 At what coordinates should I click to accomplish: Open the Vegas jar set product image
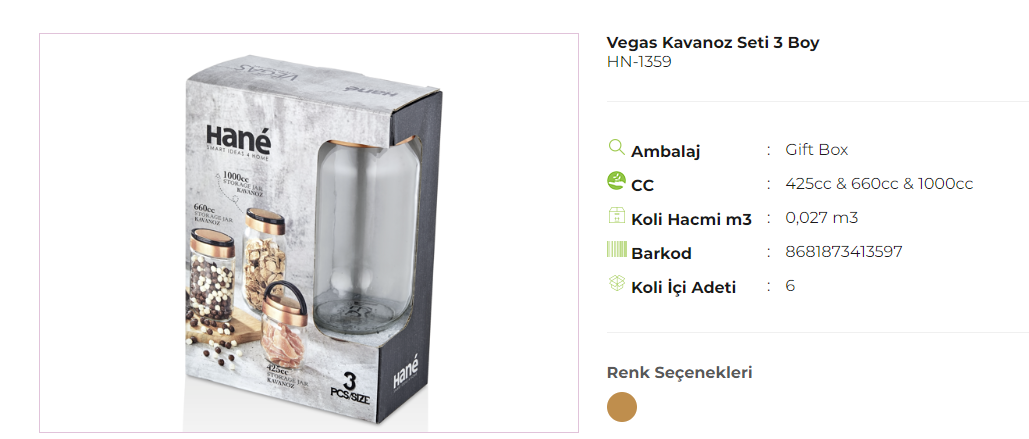coord(308,233)
